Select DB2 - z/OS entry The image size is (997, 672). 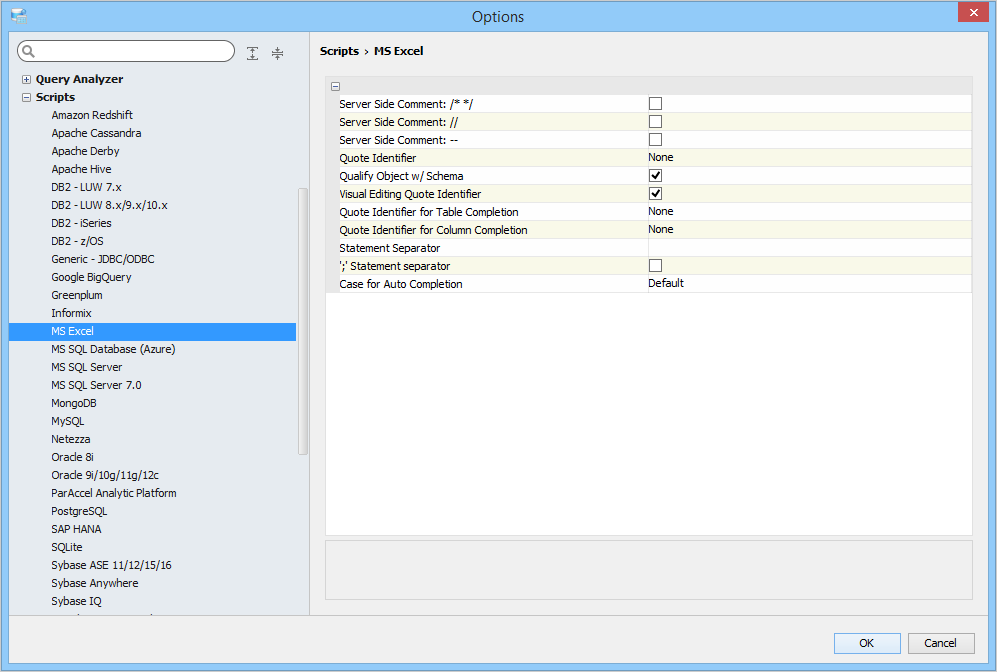pyautogui.click(x=77, y=241)
